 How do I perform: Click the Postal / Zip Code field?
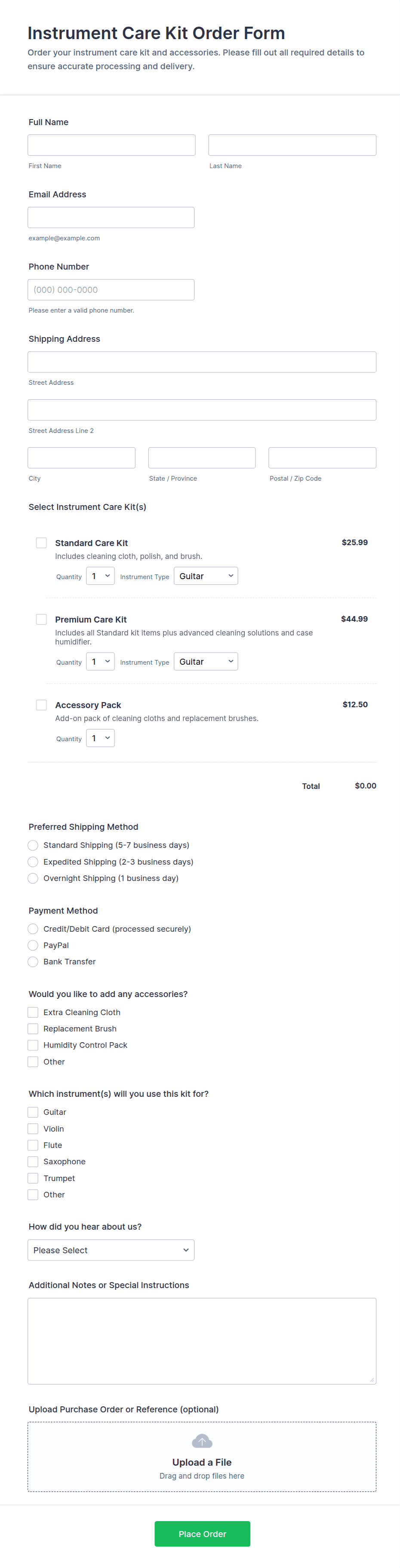tap(322, 458)
